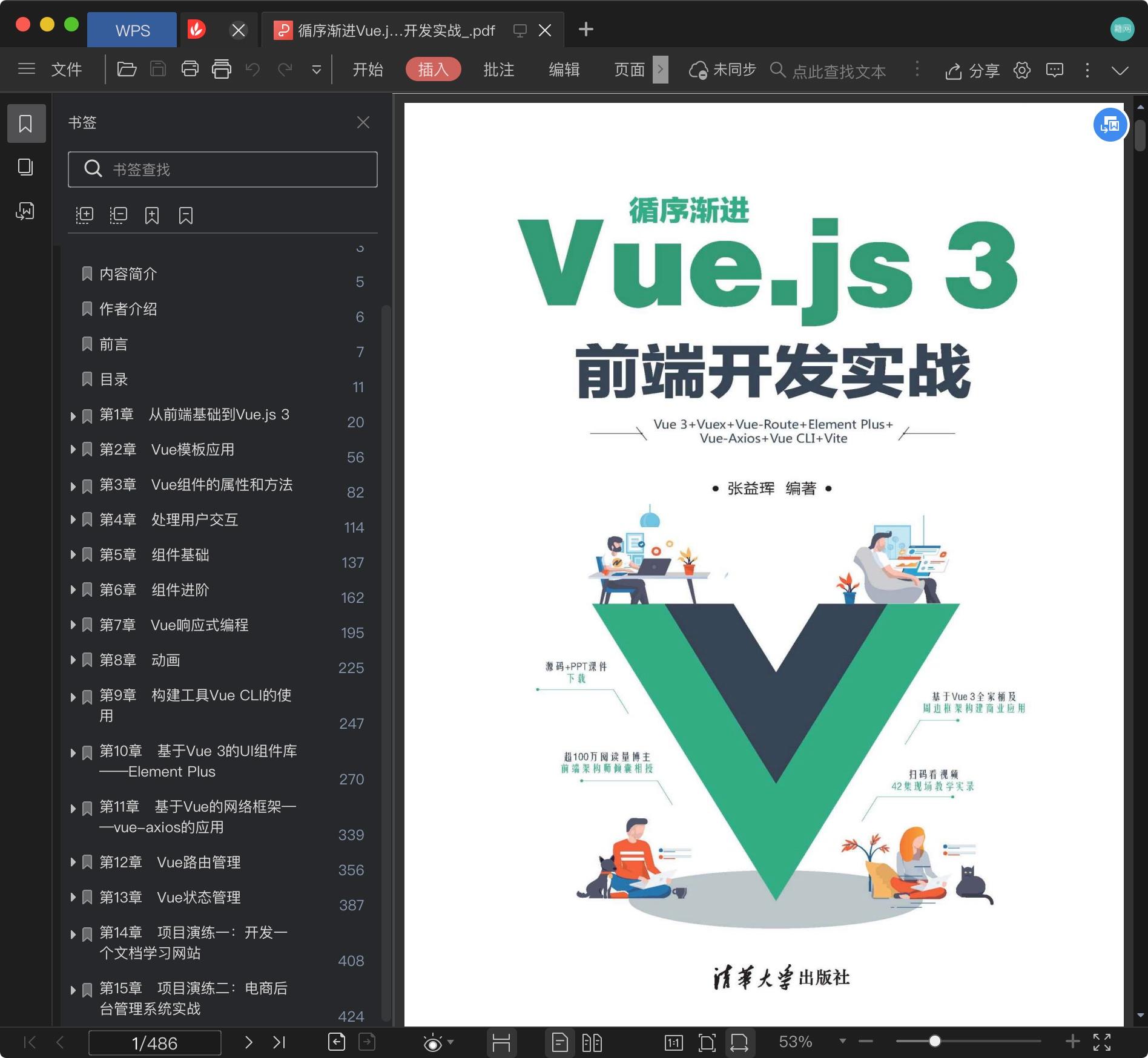Screen dimensions: 1148x1058
Task: Expand the 第5章 组件基础 bookmark
Action: tap(73, 555)
